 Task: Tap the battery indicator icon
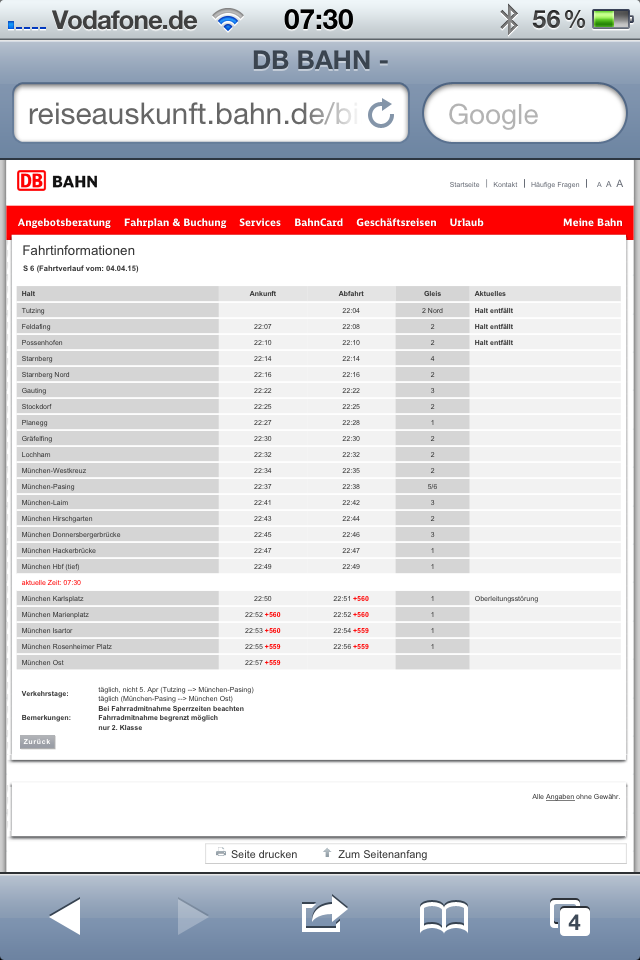(x=612, y=20)
